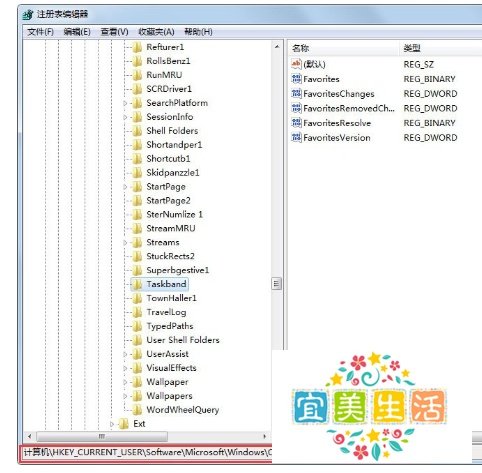482x473 pixels.
Task: Expand the SessionInfo key
Action: [125, 117]
